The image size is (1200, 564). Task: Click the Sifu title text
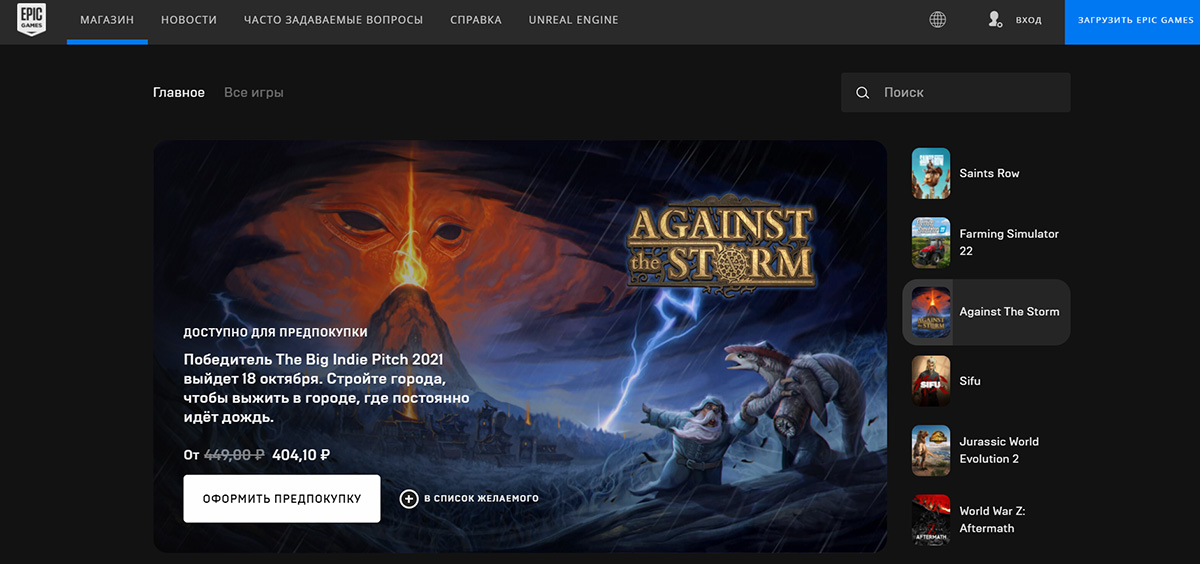[x=970, y=381]
